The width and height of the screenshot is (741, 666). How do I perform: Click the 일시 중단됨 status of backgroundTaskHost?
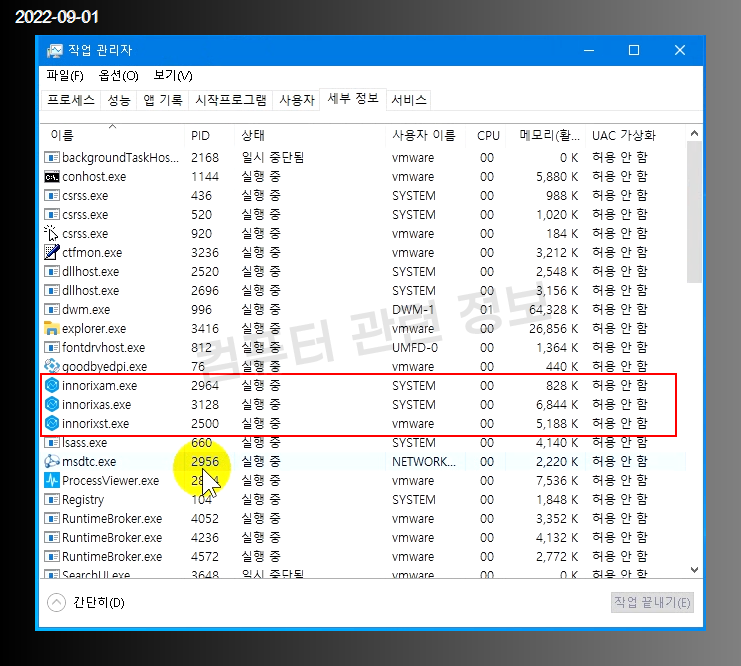point(273,157)
